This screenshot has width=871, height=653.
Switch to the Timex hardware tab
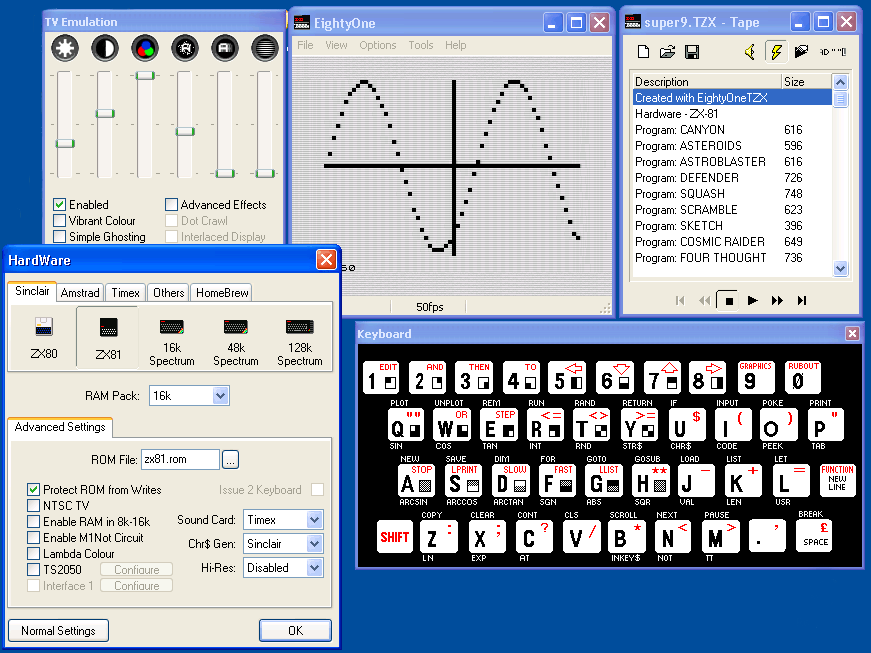(126, 293)
